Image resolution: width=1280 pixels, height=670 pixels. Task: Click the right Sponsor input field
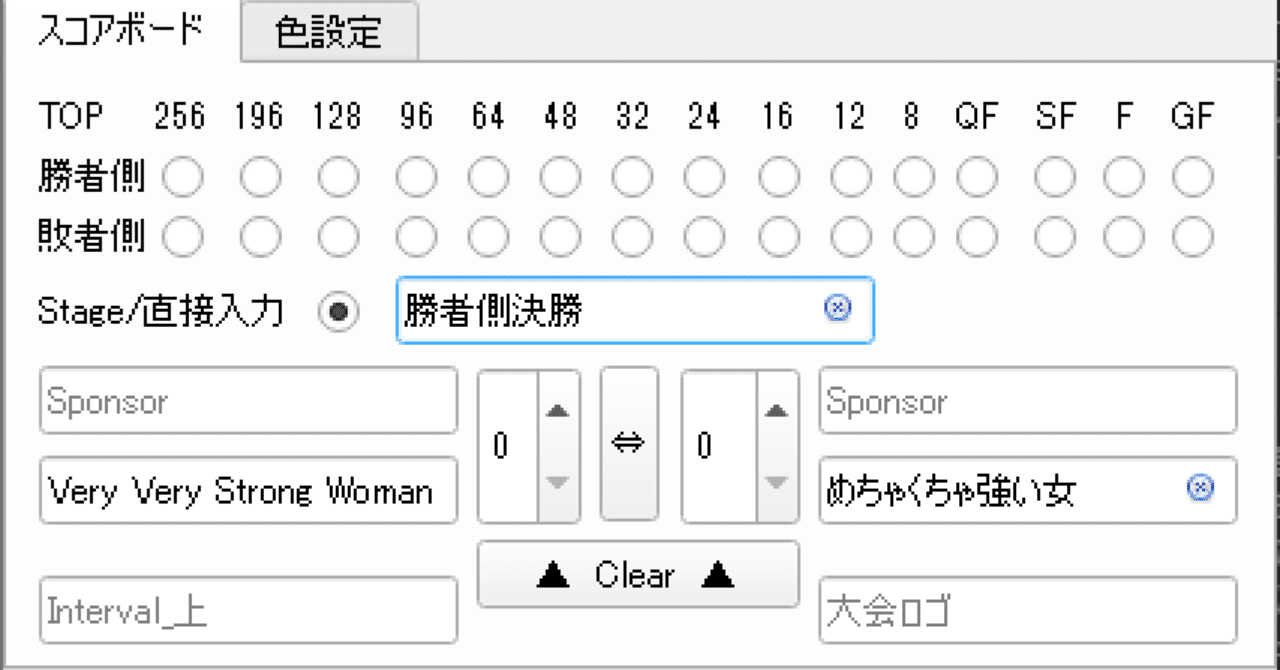click(1027, 402)
